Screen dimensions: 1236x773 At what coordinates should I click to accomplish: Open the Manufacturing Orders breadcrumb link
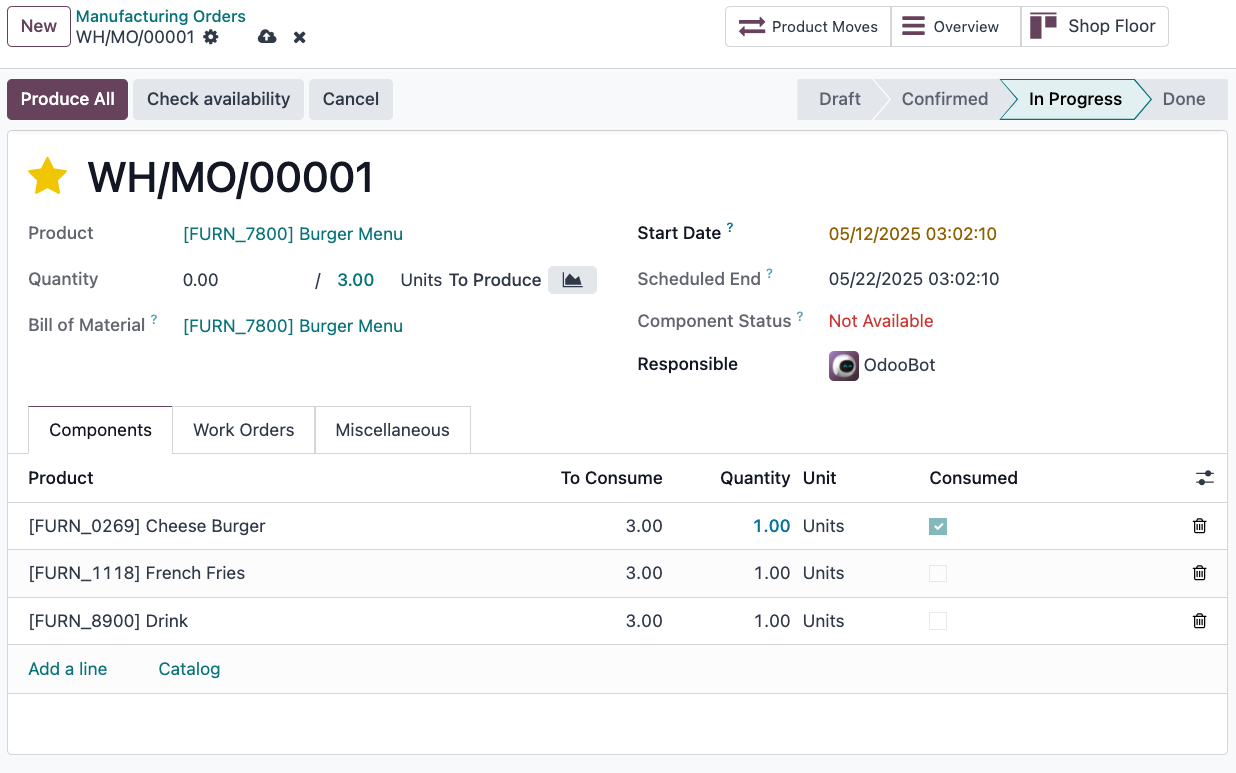click(x=160, y=16)
